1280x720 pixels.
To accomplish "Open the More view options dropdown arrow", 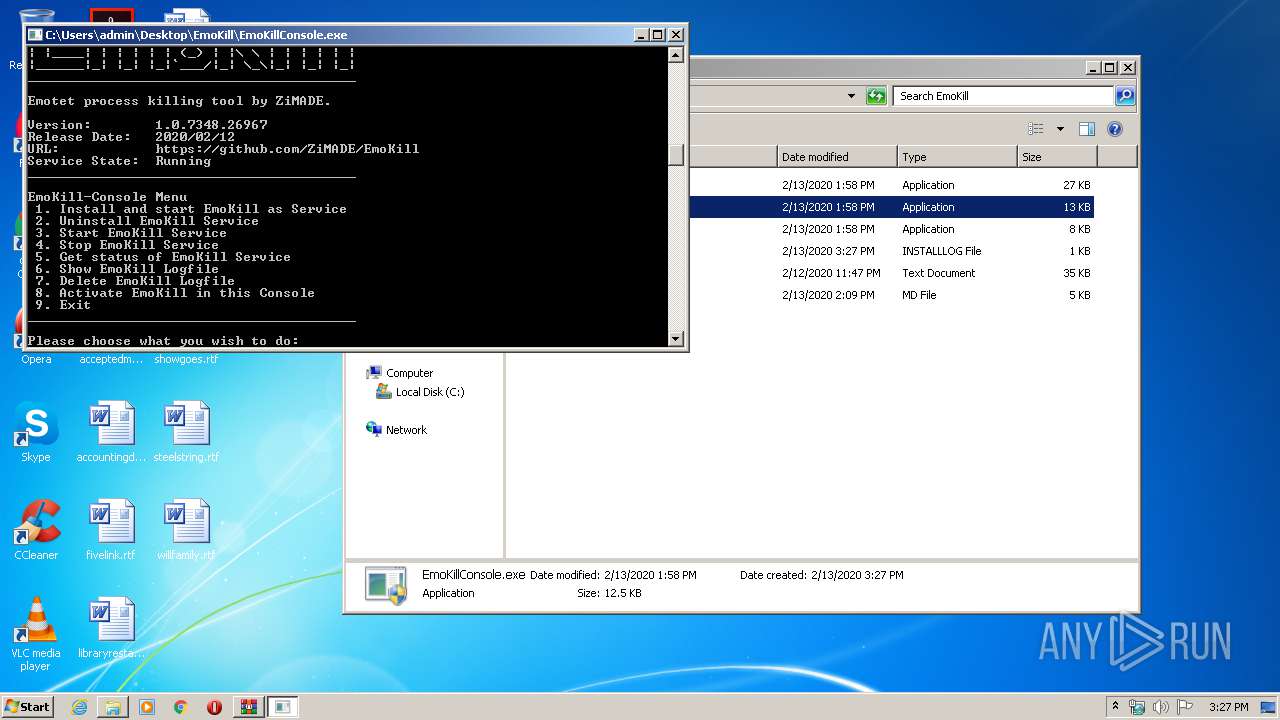I will (1060, 129).
